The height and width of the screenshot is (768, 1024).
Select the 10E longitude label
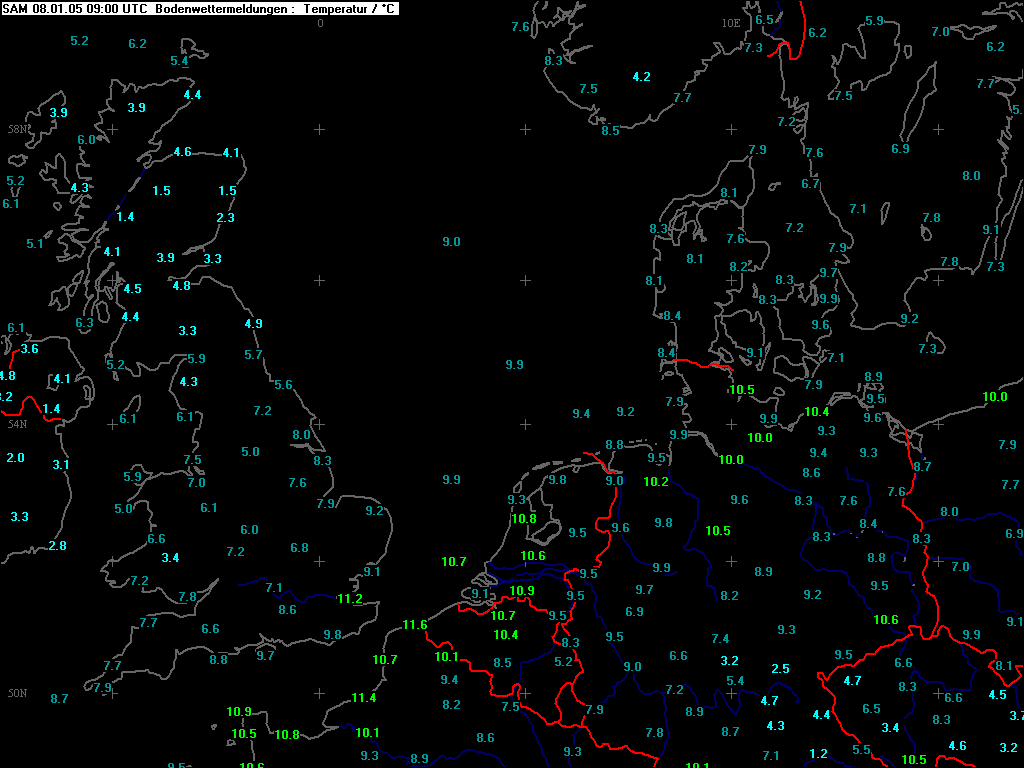pos(731,24)
